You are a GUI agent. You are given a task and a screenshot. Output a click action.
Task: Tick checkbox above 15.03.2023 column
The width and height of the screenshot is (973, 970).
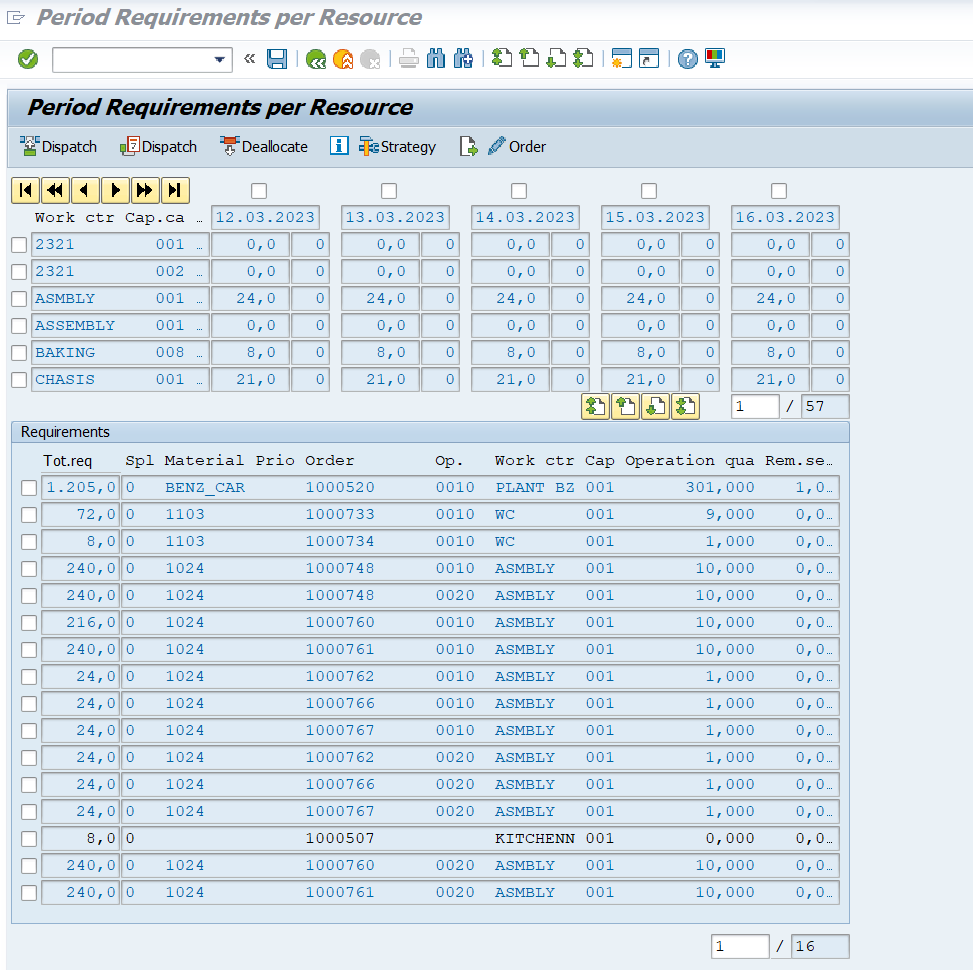pyautogui.click(x=649, y=191)
